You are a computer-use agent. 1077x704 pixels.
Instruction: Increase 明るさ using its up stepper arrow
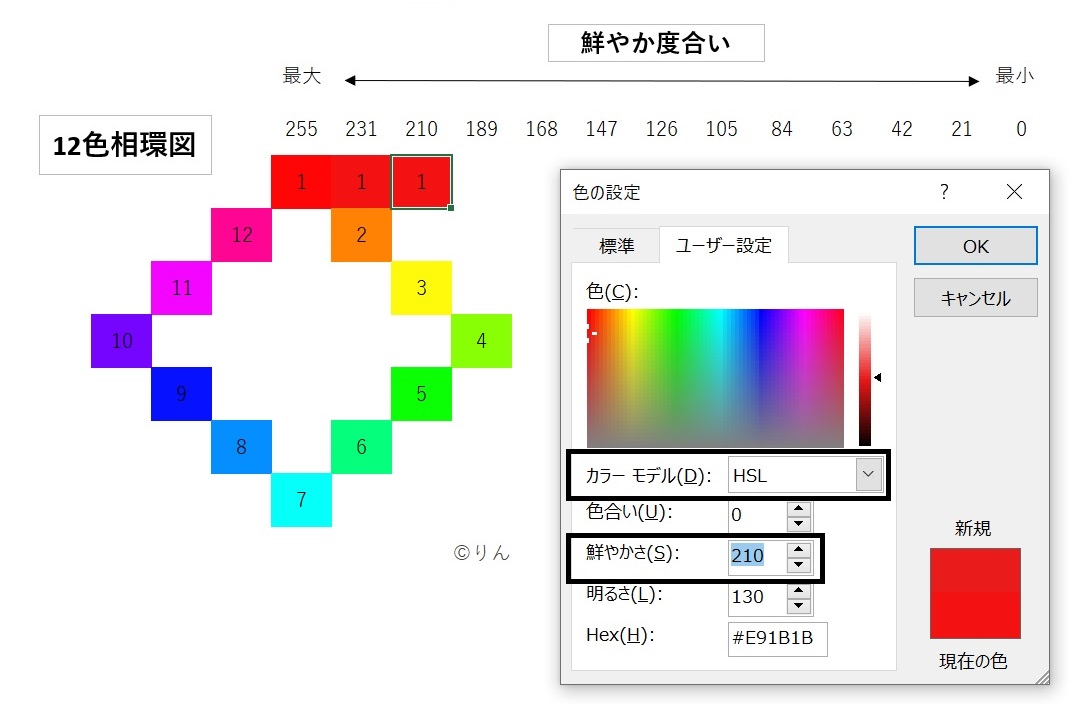tap(799, 591)
